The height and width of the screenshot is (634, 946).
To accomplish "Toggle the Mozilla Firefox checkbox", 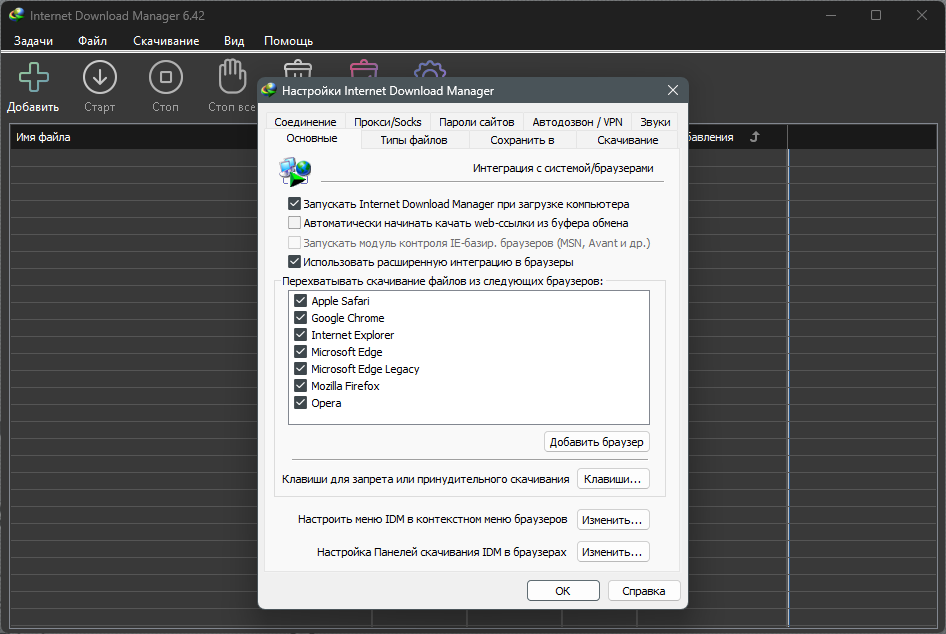I will click(301, 386).
